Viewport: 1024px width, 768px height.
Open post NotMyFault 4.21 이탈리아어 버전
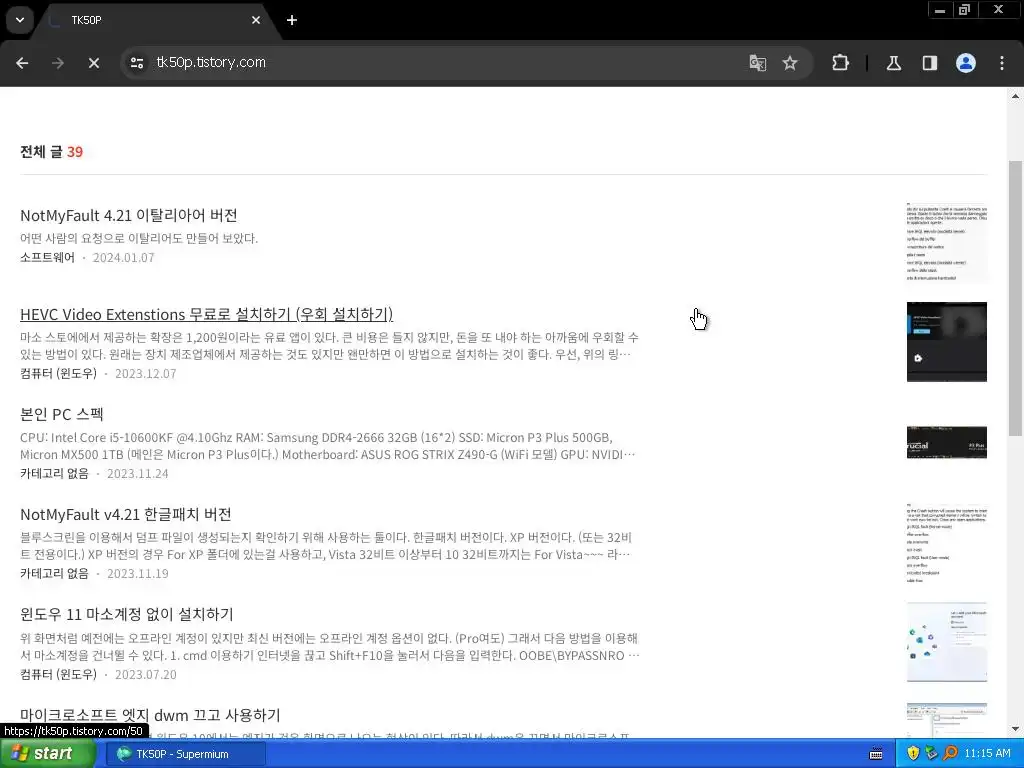point(129,215)
